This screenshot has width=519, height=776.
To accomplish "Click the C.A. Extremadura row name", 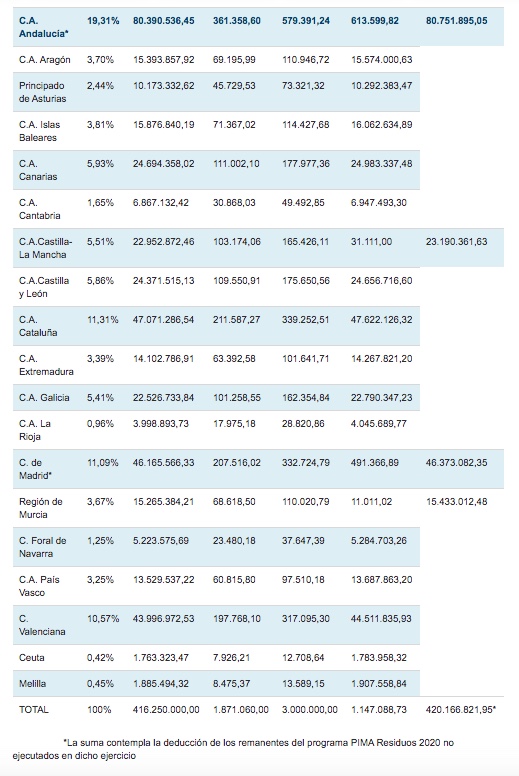I will pyautogui.click(x=46, y=365).
